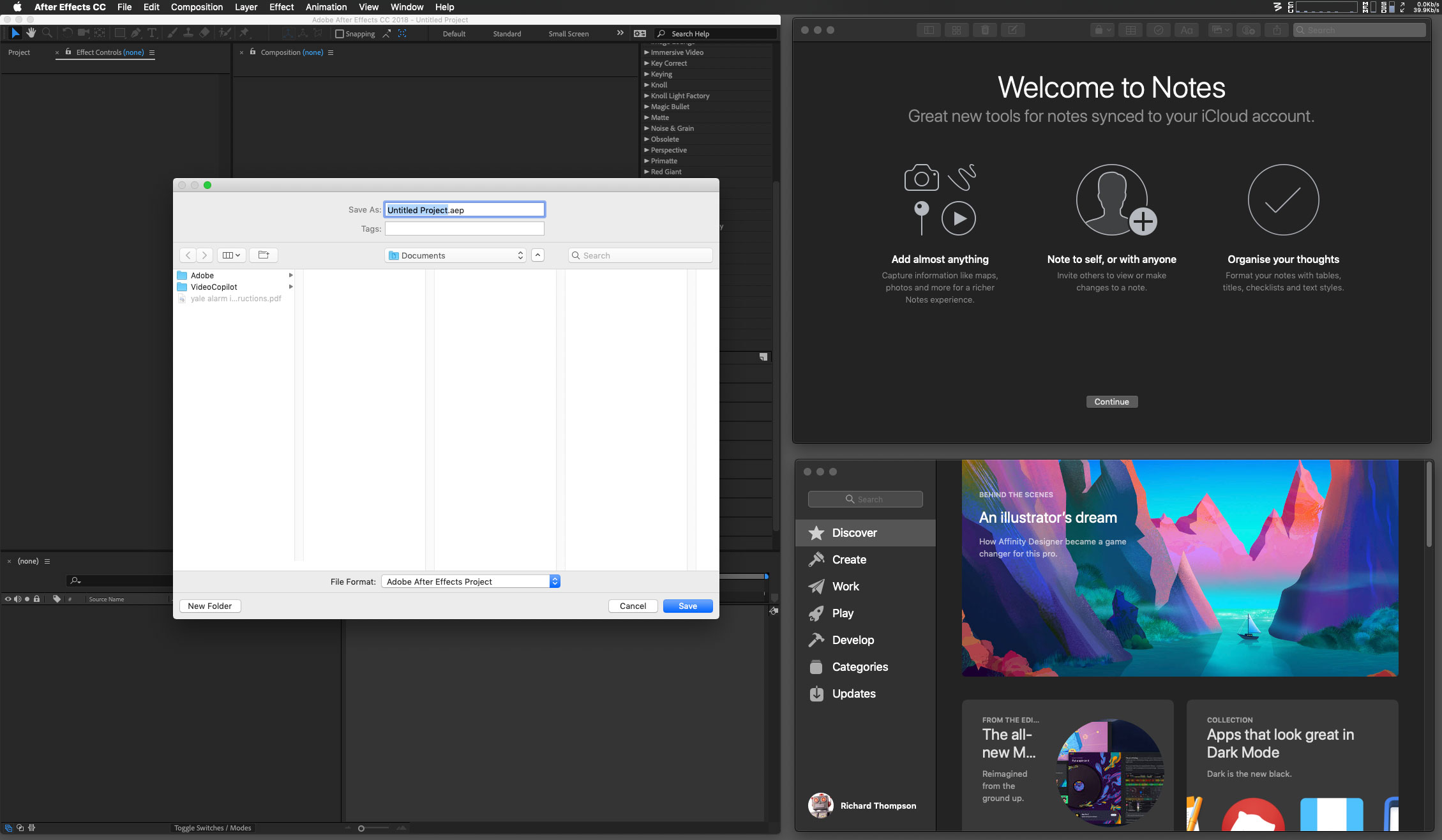Click the share icon in Notes toolbar

point(1277,30)
